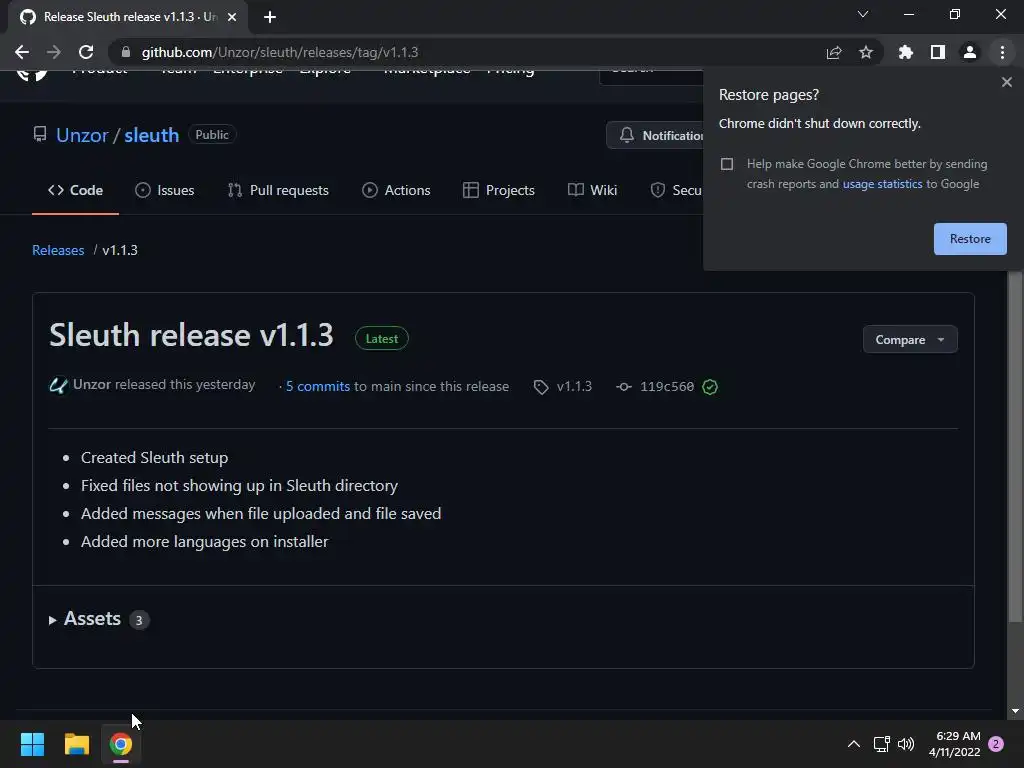Viewport: 1024px width, 768px height.
Task: Click the green Latest badge
Action: point(381,338)
